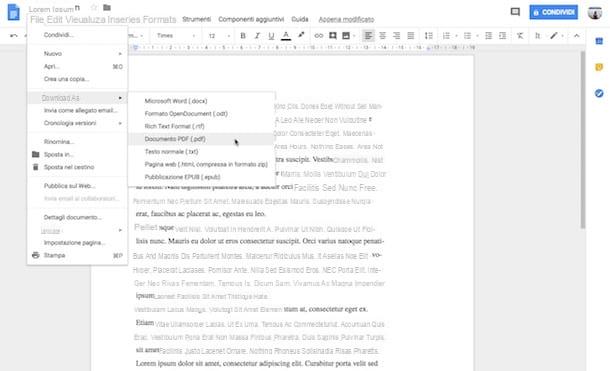
Task: Add a comment using the toolbar icon
Action: click(x=333, y=36)
